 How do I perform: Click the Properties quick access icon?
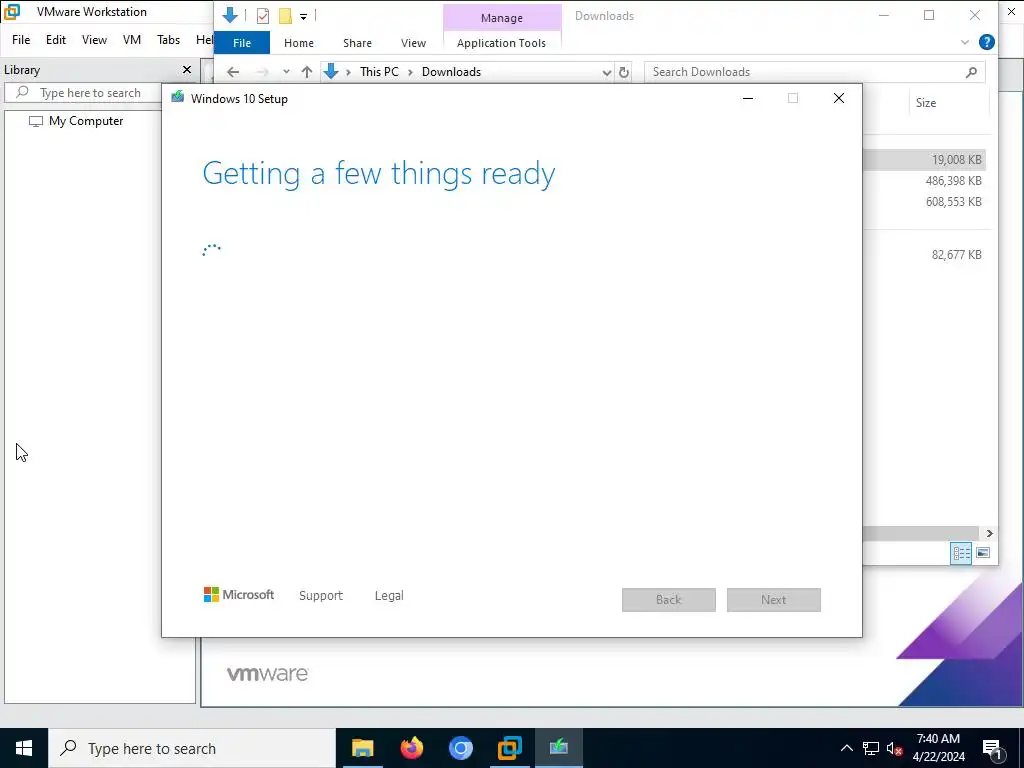pyautogui.click(x=263, y=16)
